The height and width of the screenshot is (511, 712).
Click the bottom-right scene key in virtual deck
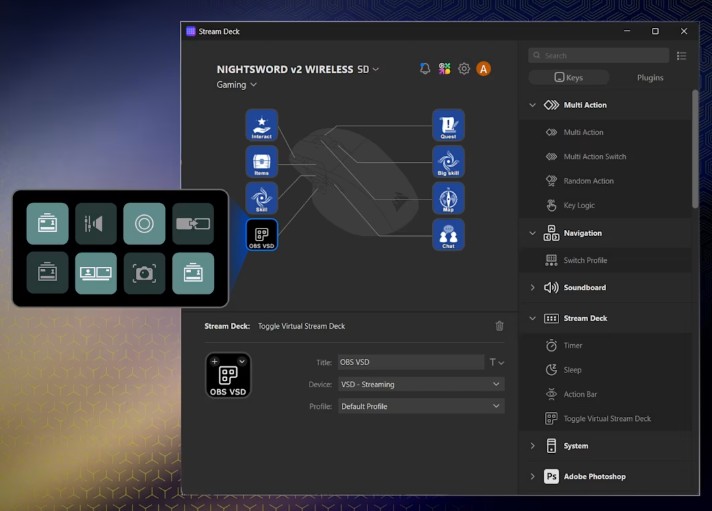(x=193, y=273)
